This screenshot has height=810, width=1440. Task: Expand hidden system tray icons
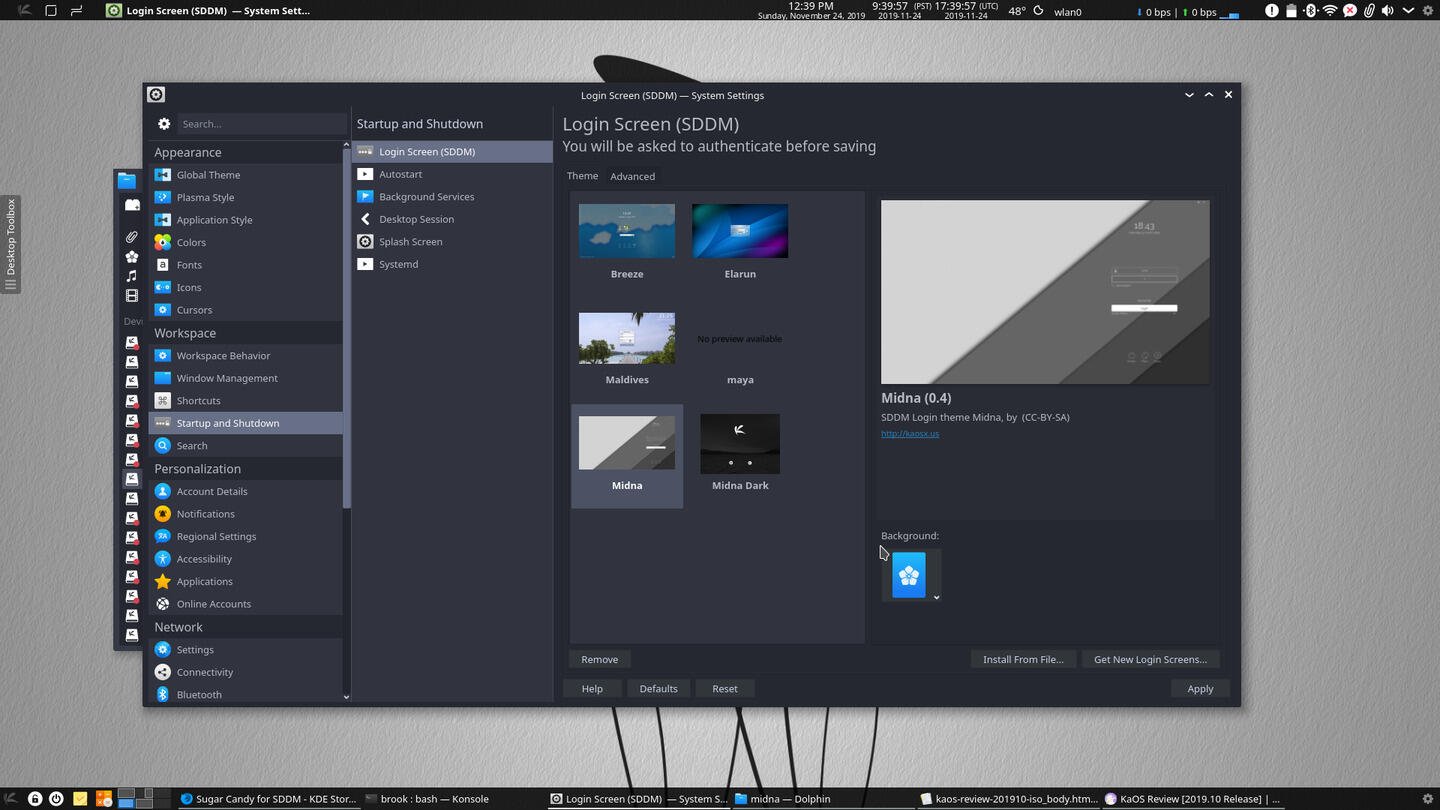[x=1408, y=11]
